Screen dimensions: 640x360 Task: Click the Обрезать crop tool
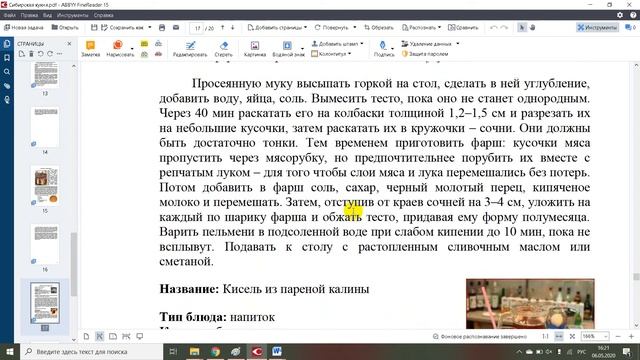pyautogui.click(x=379, y=27)
